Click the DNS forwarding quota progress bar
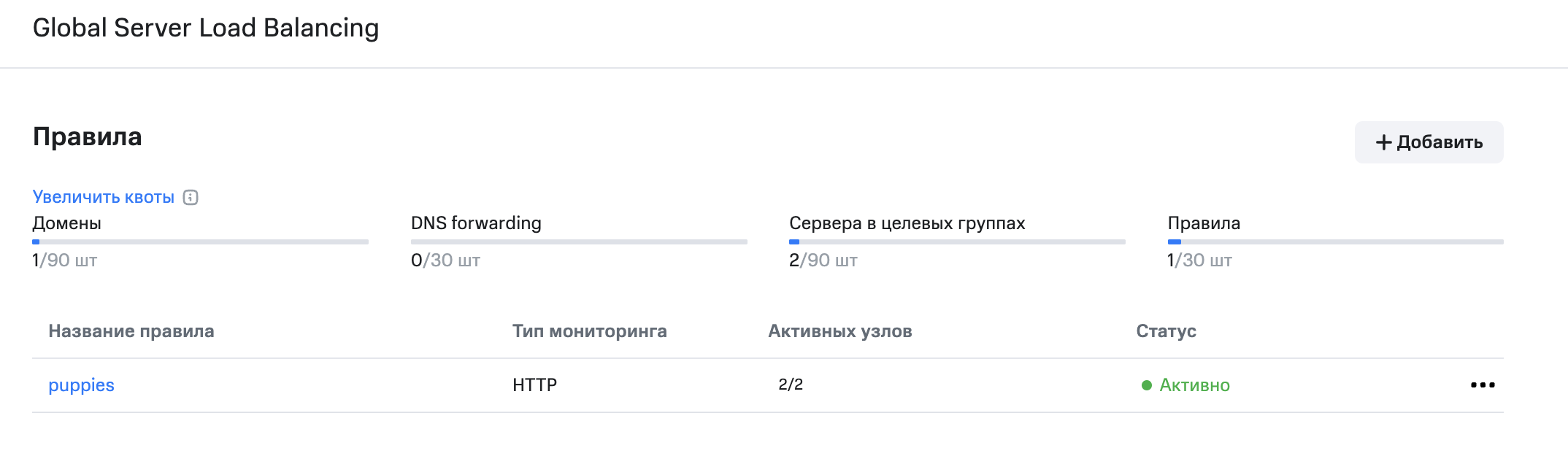 point(579,242)
